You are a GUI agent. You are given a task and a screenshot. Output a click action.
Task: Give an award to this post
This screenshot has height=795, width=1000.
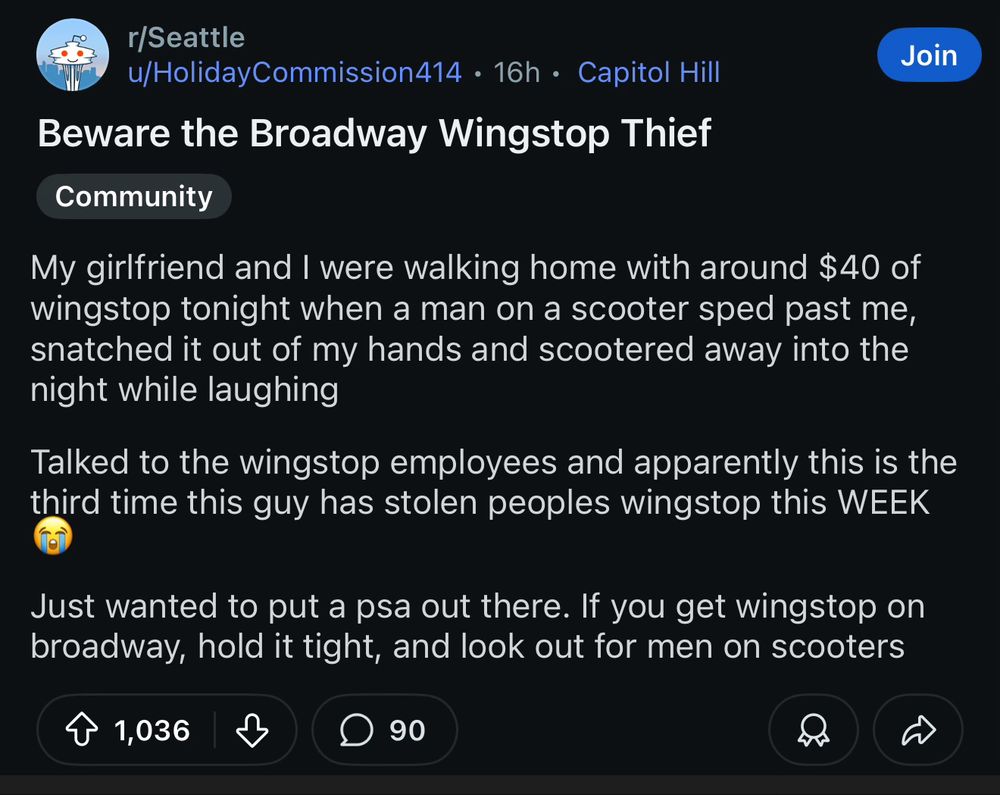click(x=813, y=731)
